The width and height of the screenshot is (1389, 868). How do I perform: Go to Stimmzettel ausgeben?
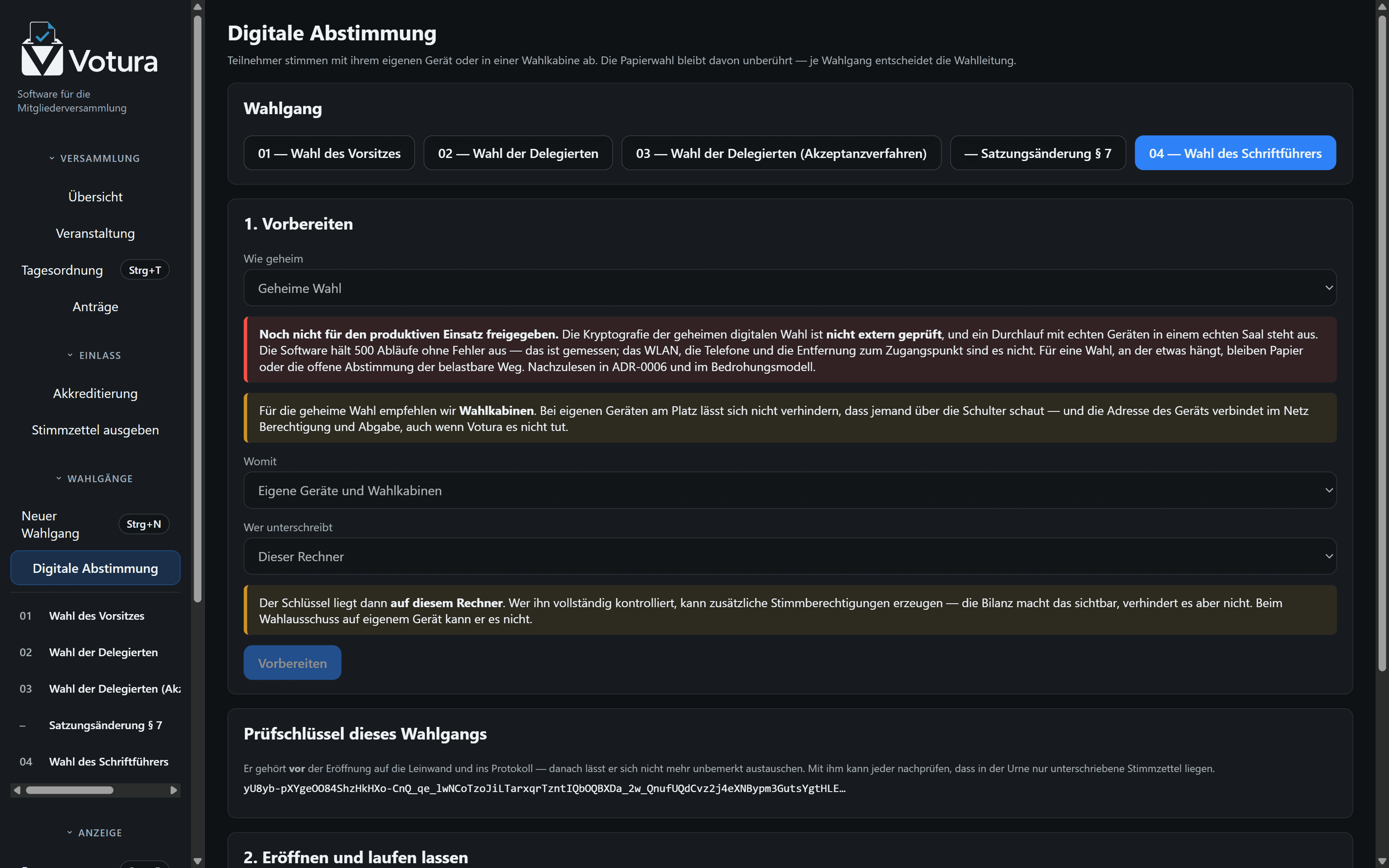click(95, 430)
